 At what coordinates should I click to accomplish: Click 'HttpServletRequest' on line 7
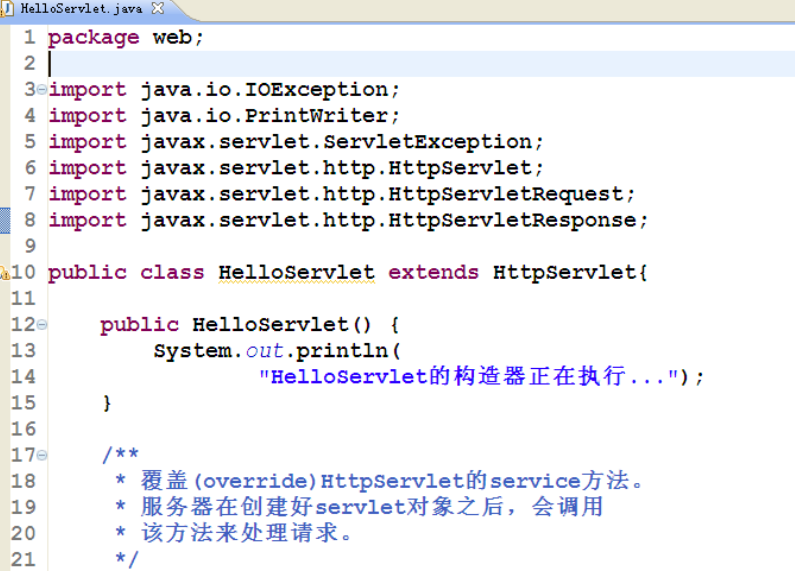pos(506,194)
